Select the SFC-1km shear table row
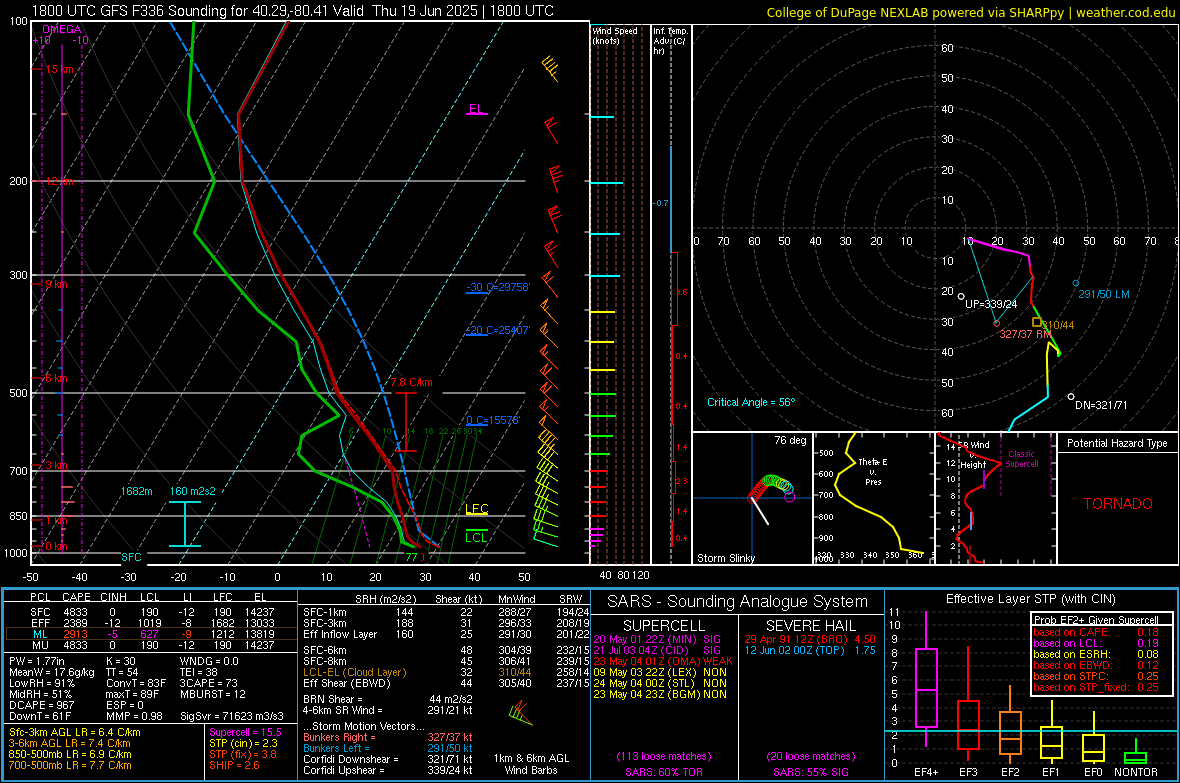The image size is (1180, 783). (x=446, y=612)
